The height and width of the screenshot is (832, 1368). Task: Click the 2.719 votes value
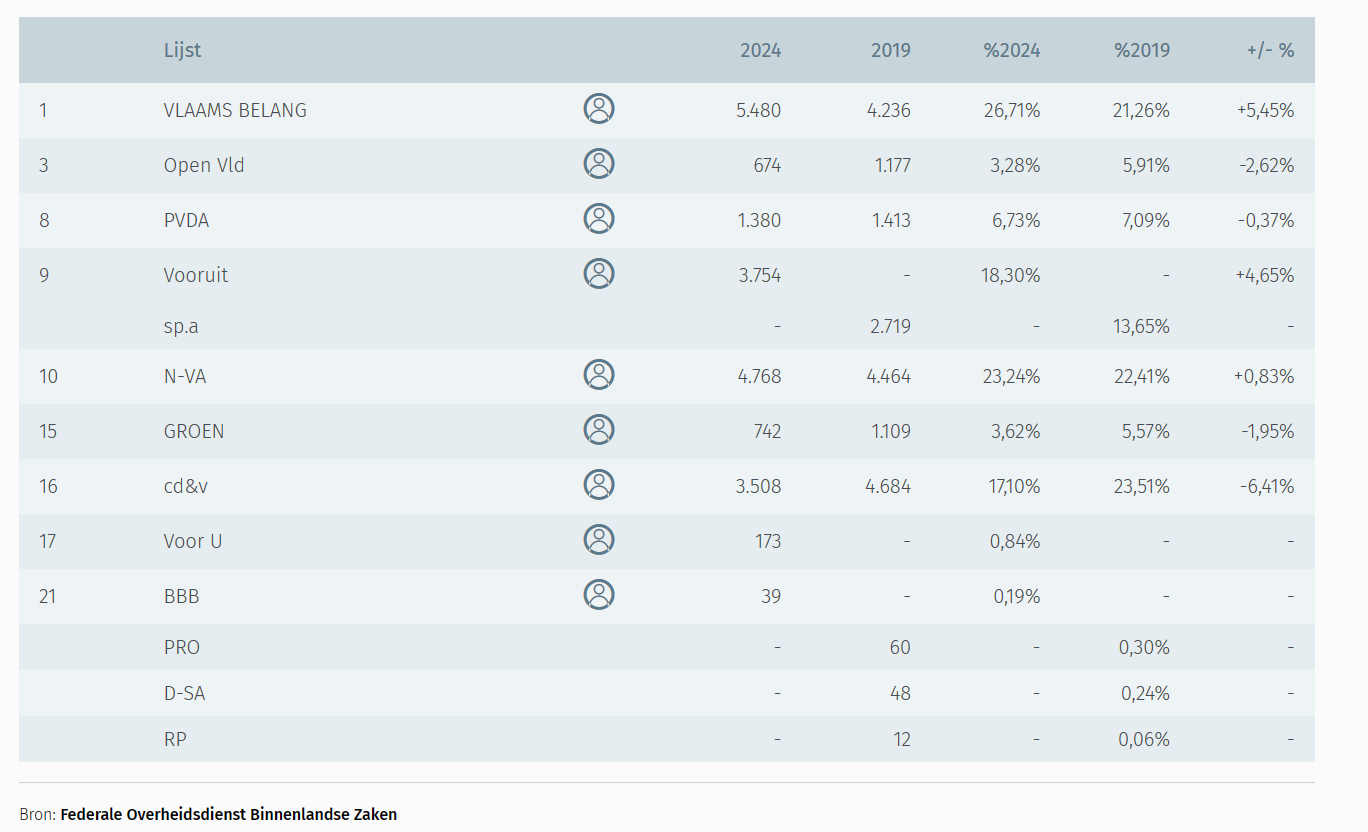[890, 327]
